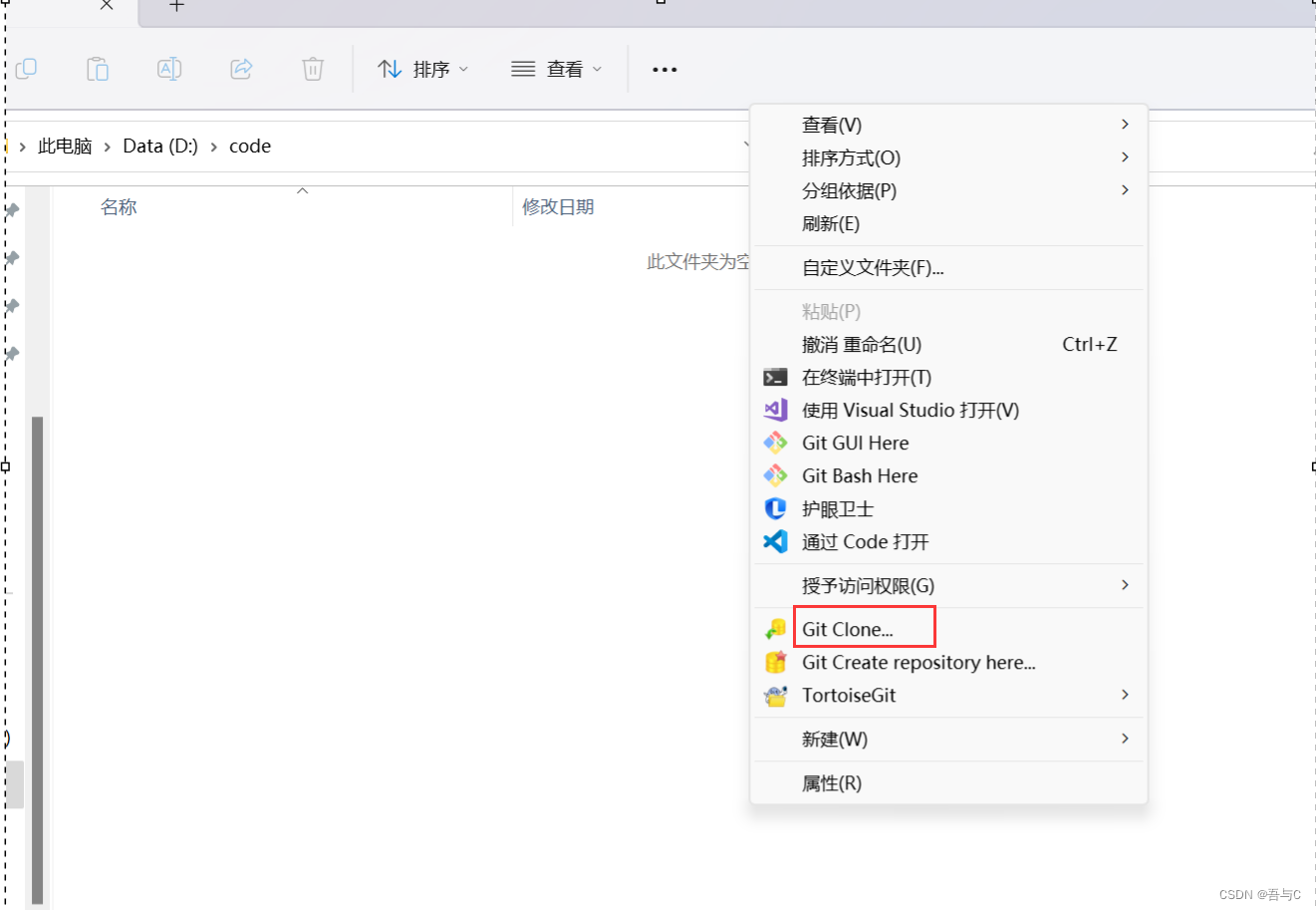Viewport: 1316px width, 910px height.
Task: Sort by 名称 column header
Action: coord(119,207)
